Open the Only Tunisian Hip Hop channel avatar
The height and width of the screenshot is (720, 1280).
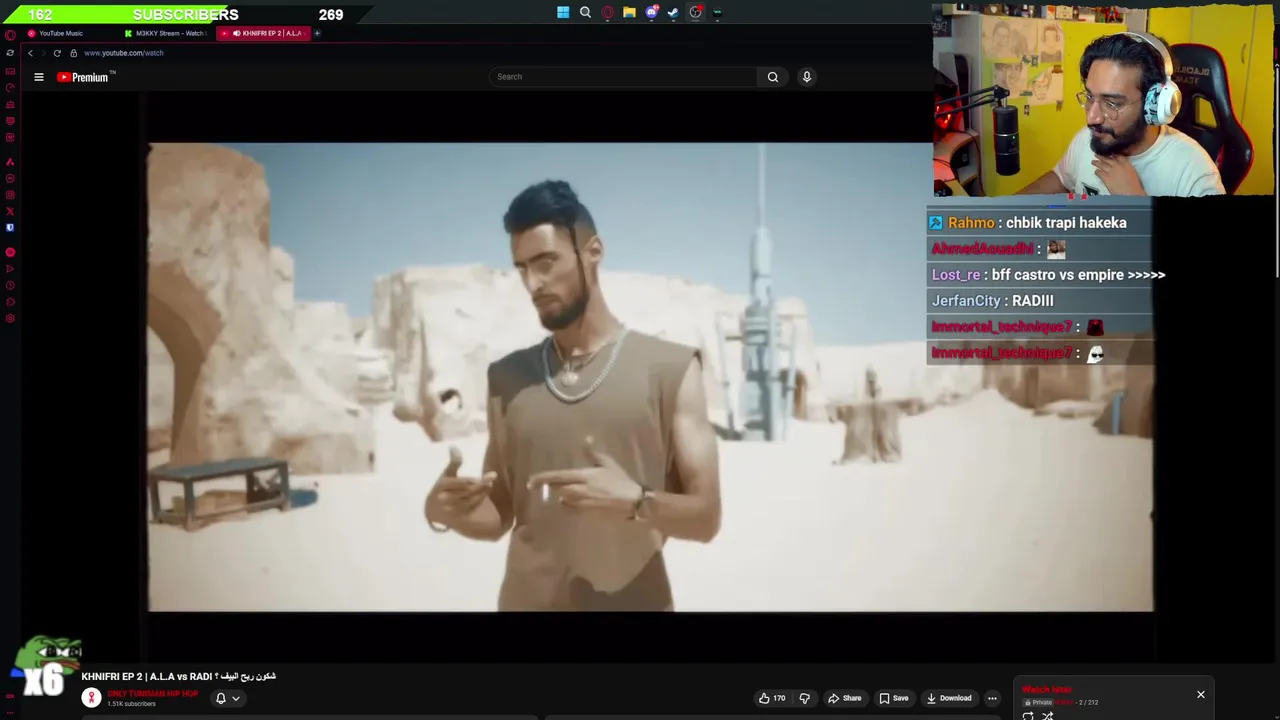pos(91,698)
